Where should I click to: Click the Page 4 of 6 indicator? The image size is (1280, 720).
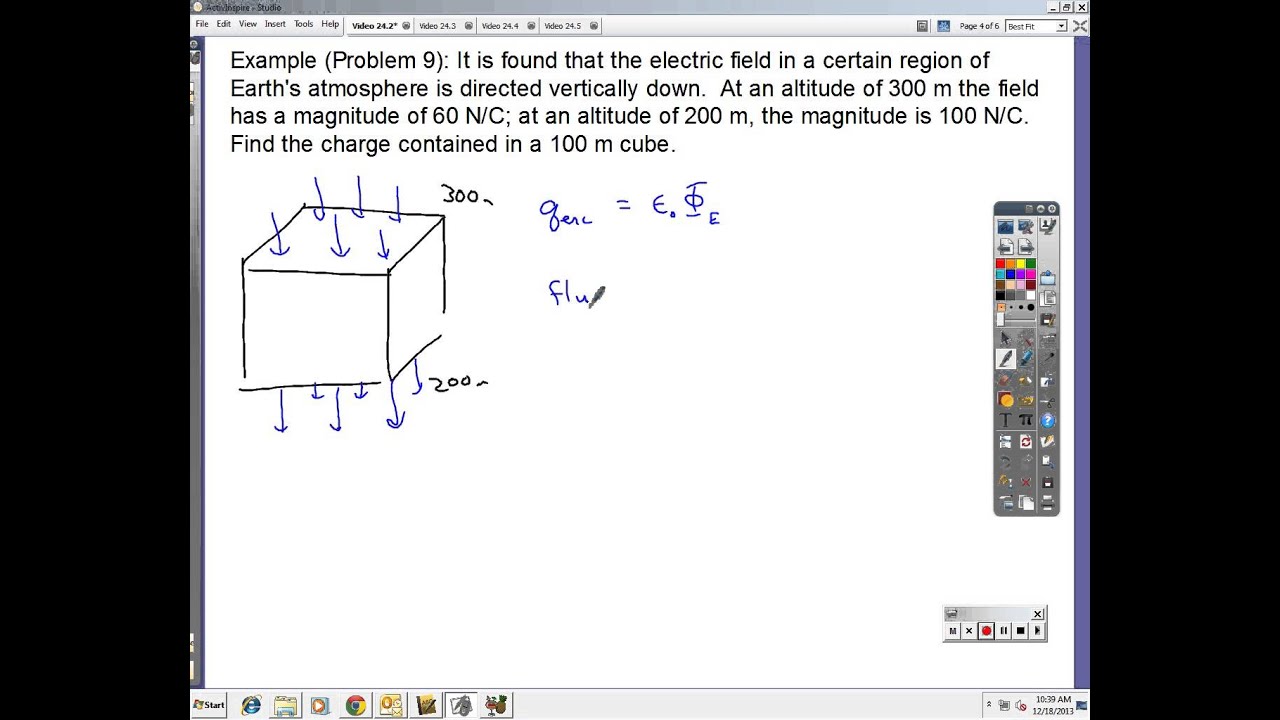(x=979, y=26)
